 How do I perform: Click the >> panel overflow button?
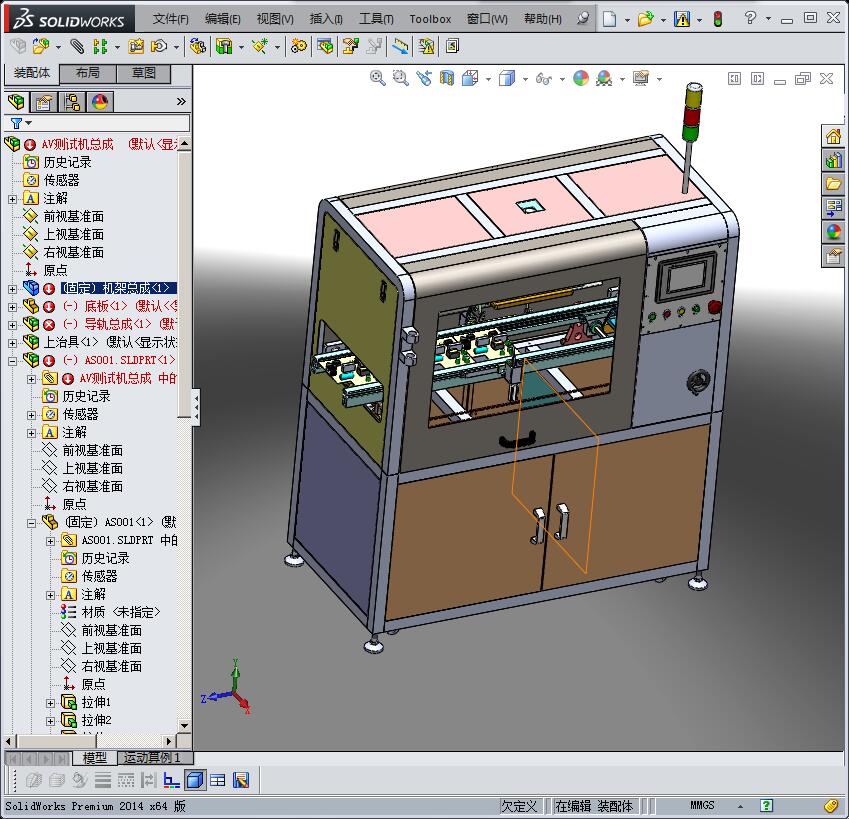(181, 101)
